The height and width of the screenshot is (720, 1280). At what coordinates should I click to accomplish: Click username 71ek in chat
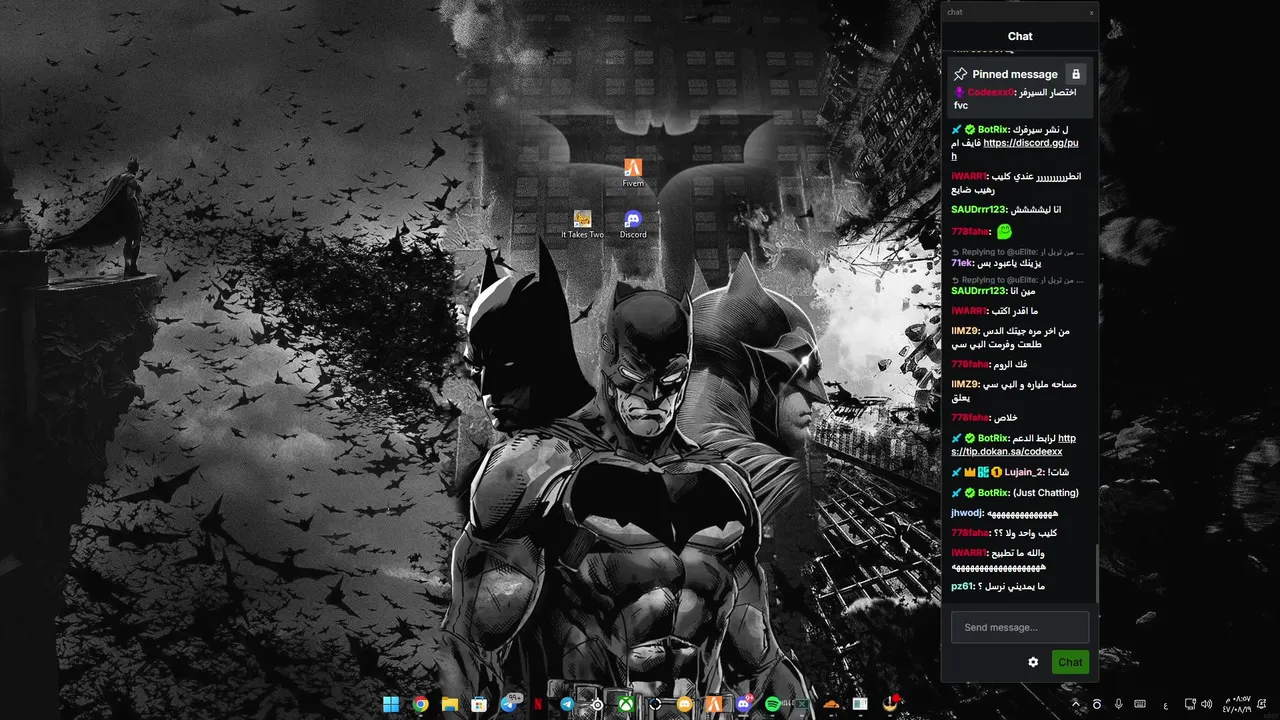point(962,263)
